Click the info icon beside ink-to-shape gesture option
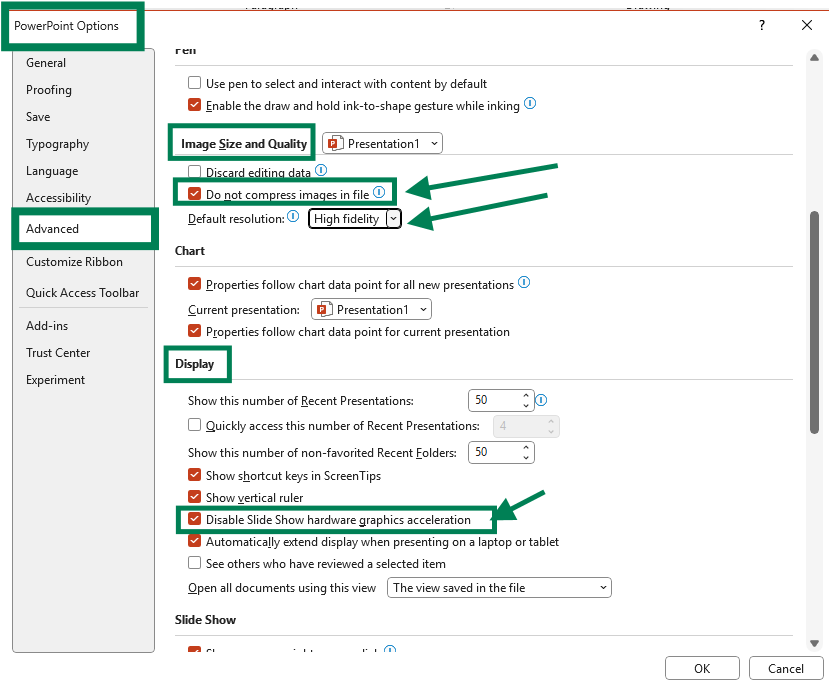The height and width of the screenshot is (685, 829). [530, 104]
